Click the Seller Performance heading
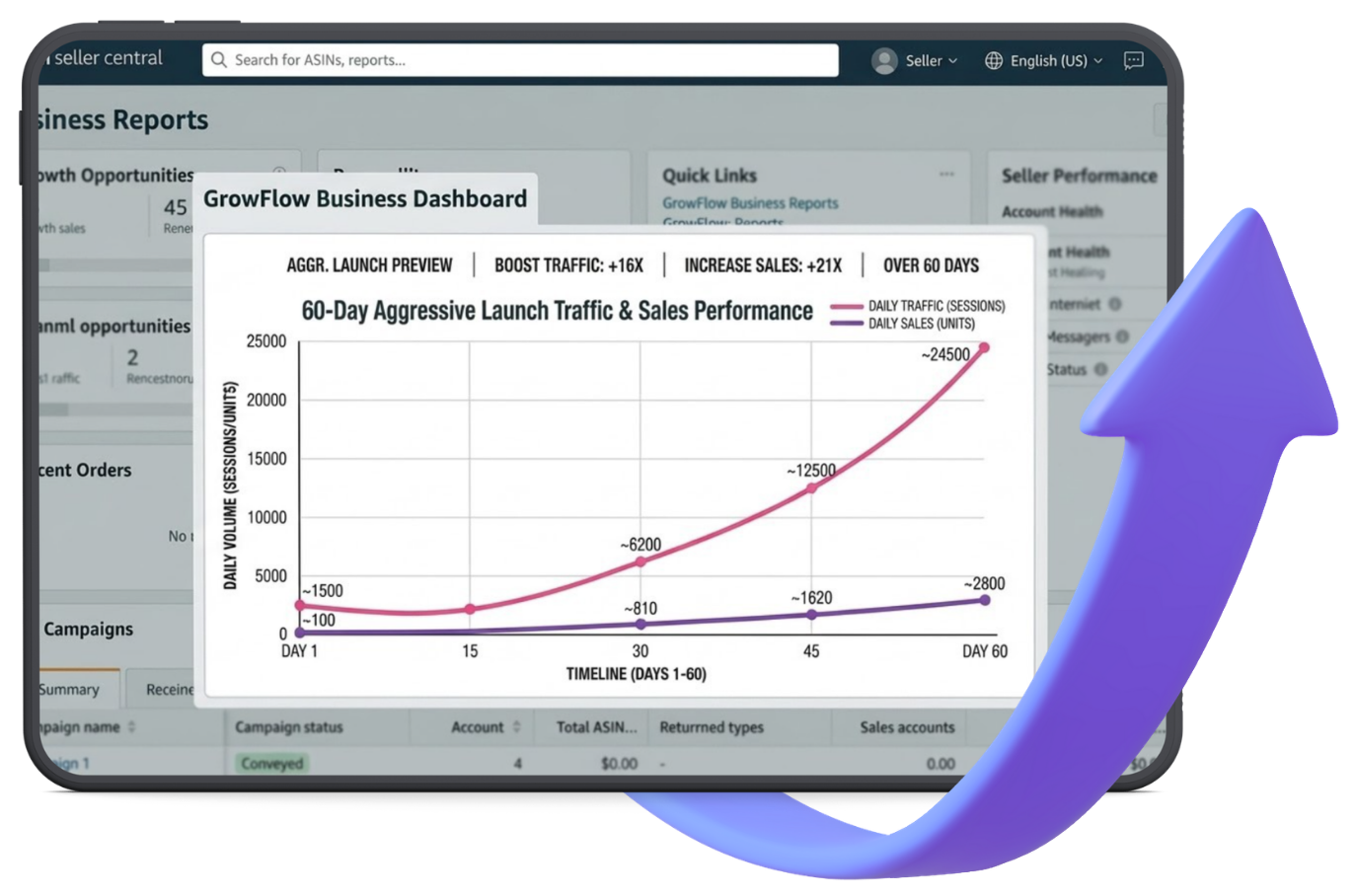The image size is (1356, 896). 1080,176
